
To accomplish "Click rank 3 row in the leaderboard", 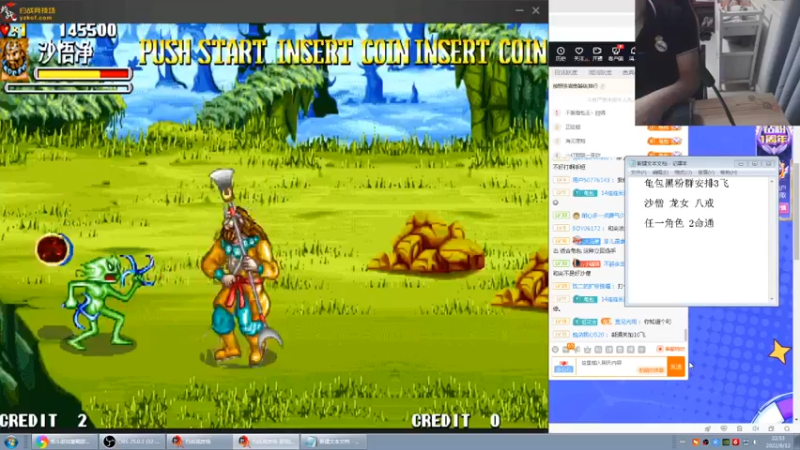I will tap(618, 141).
